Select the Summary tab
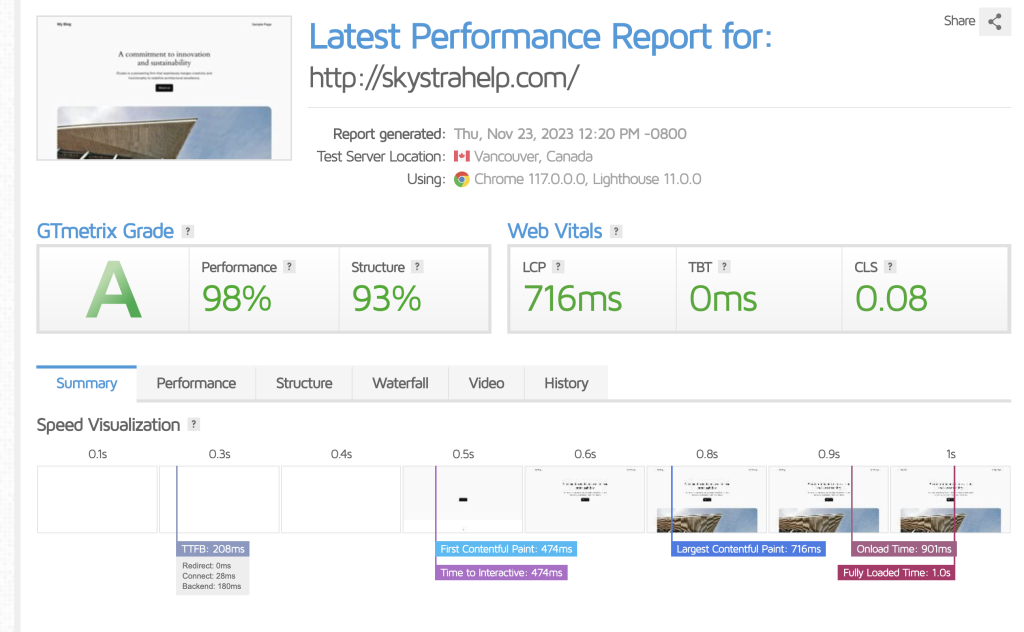 pos(86,383)
